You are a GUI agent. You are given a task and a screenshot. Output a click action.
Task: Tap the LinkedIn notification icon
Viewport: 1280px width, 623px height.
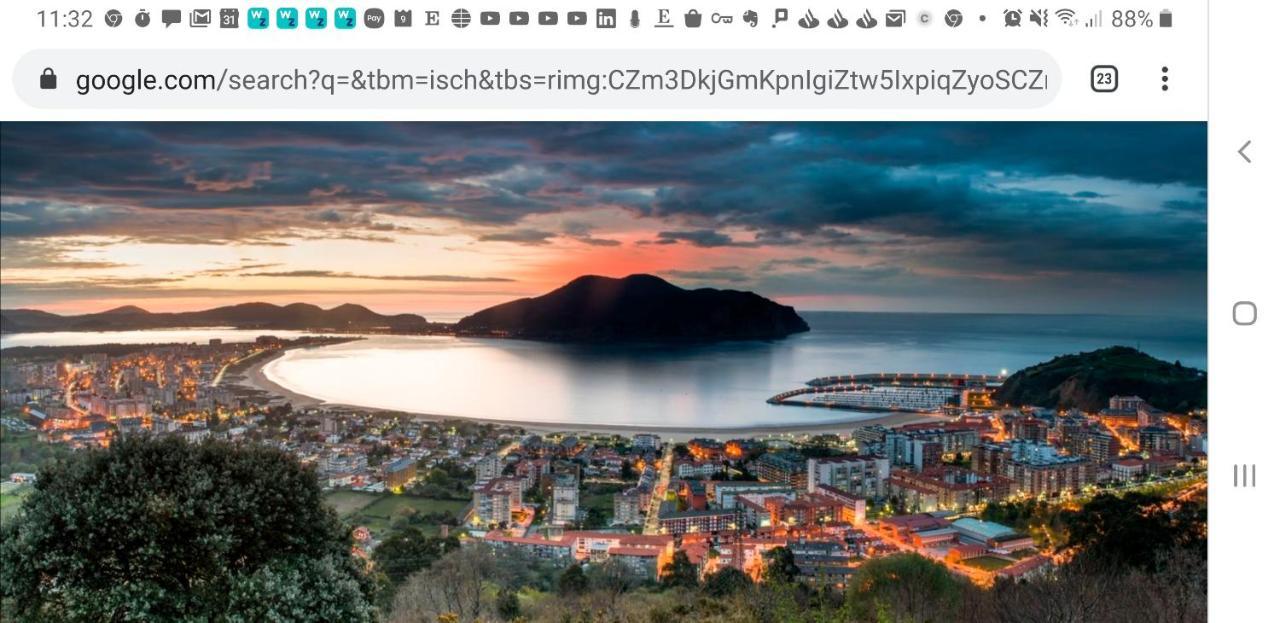pos(606,19)
